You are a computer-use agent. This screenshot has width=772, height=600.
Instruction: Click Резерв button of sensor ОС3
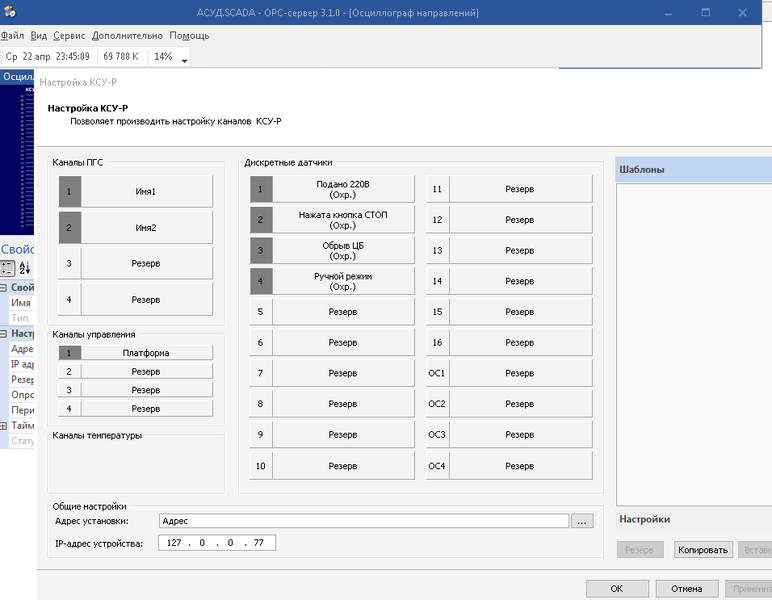(521, 434)
